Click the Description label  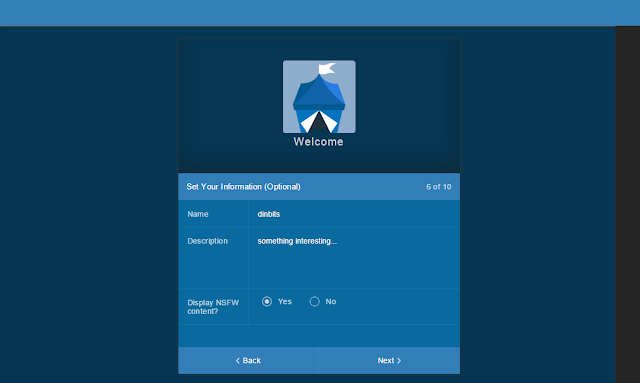[x=208, y=241]
